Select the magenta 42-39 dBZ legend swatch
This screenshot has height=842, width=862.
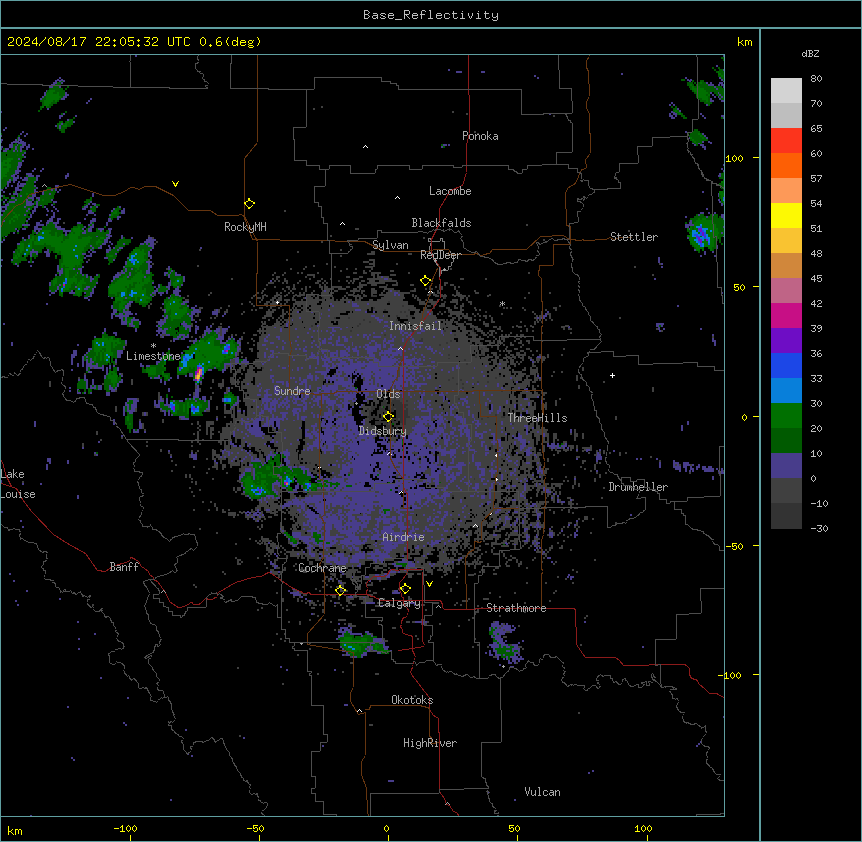click(786, 315)
